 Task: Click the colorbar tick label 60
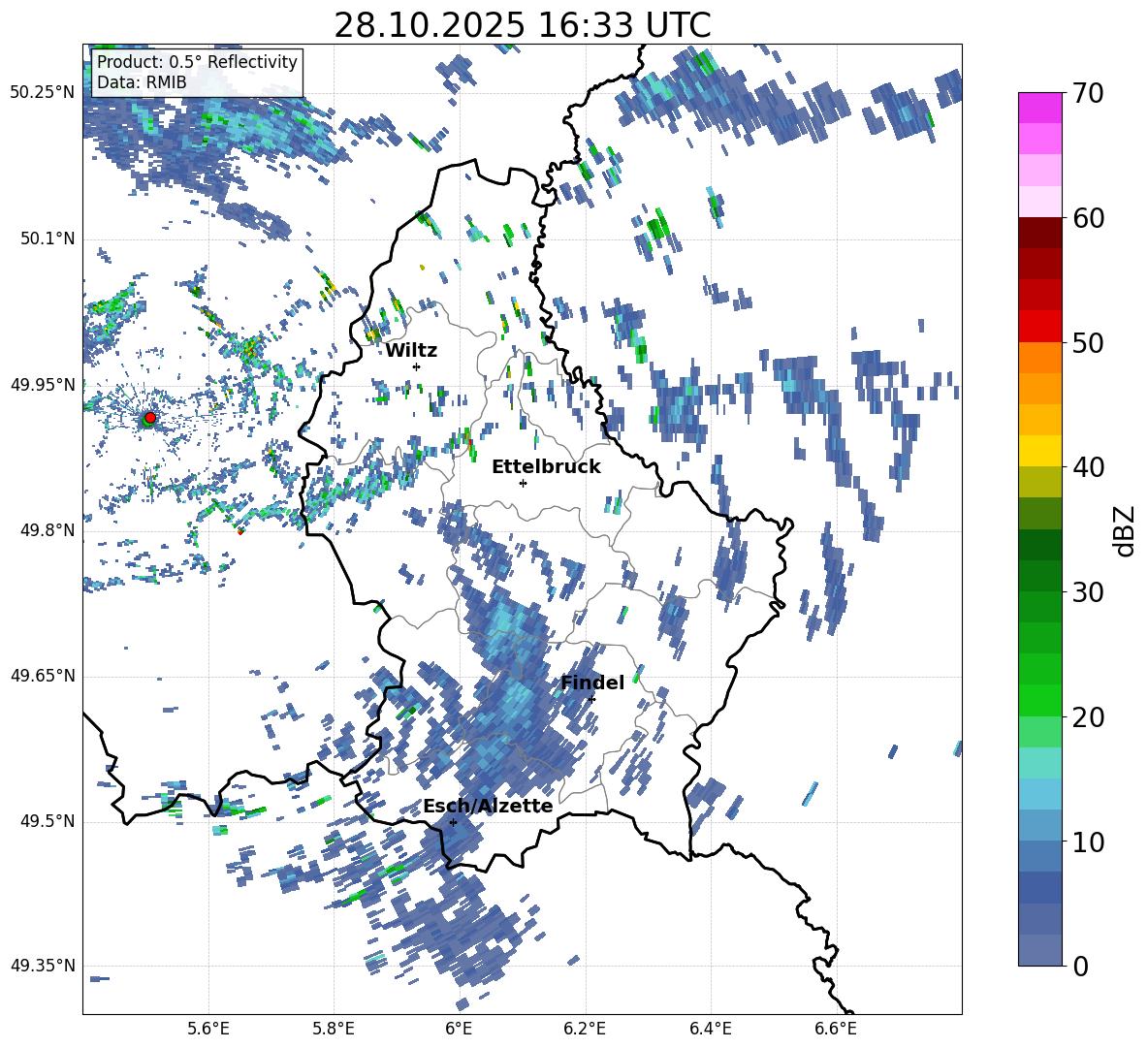click(1088, 218)
